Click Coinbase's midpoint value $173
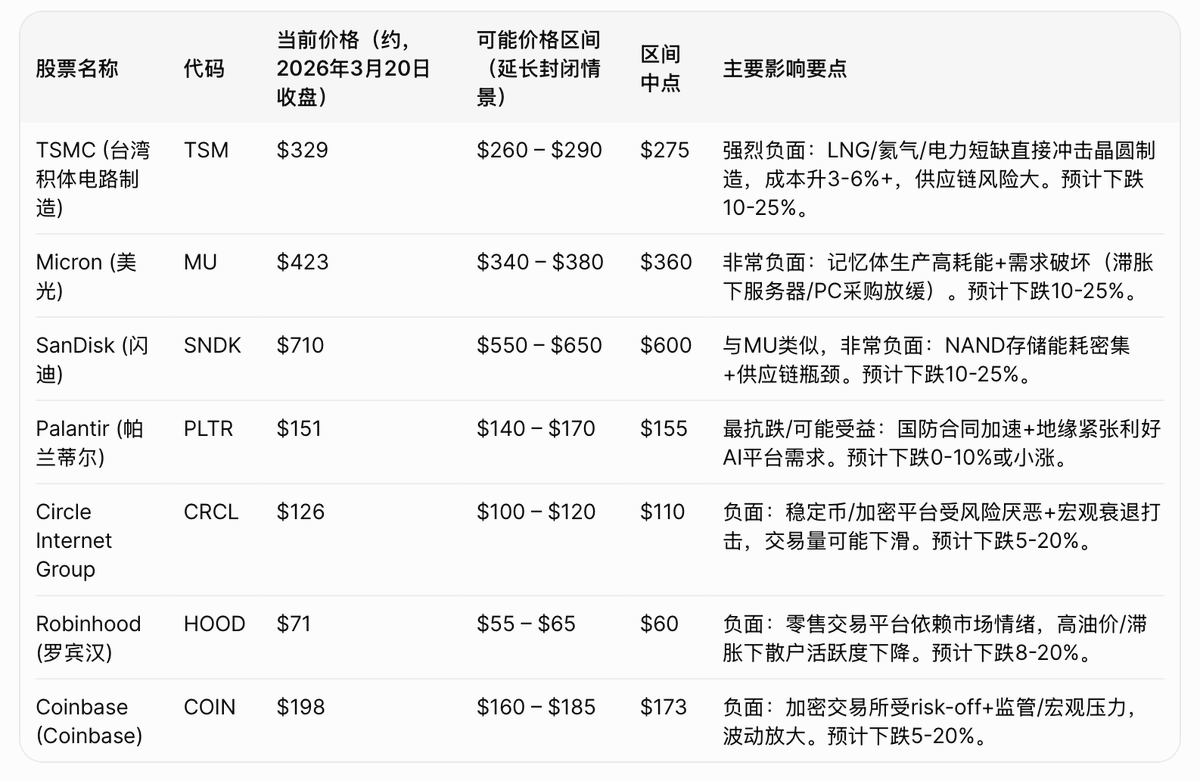Screen dimensions: 1200x781 (664, 707)
